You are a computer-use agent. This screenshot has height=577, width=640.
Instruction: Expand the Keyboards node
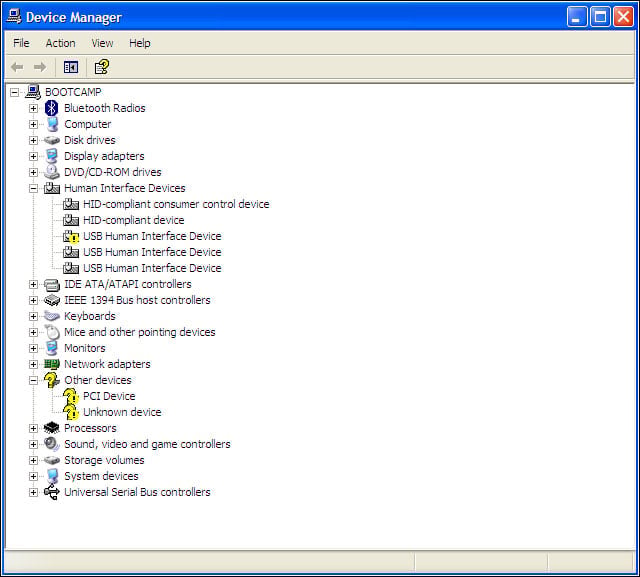coord(33,316)
